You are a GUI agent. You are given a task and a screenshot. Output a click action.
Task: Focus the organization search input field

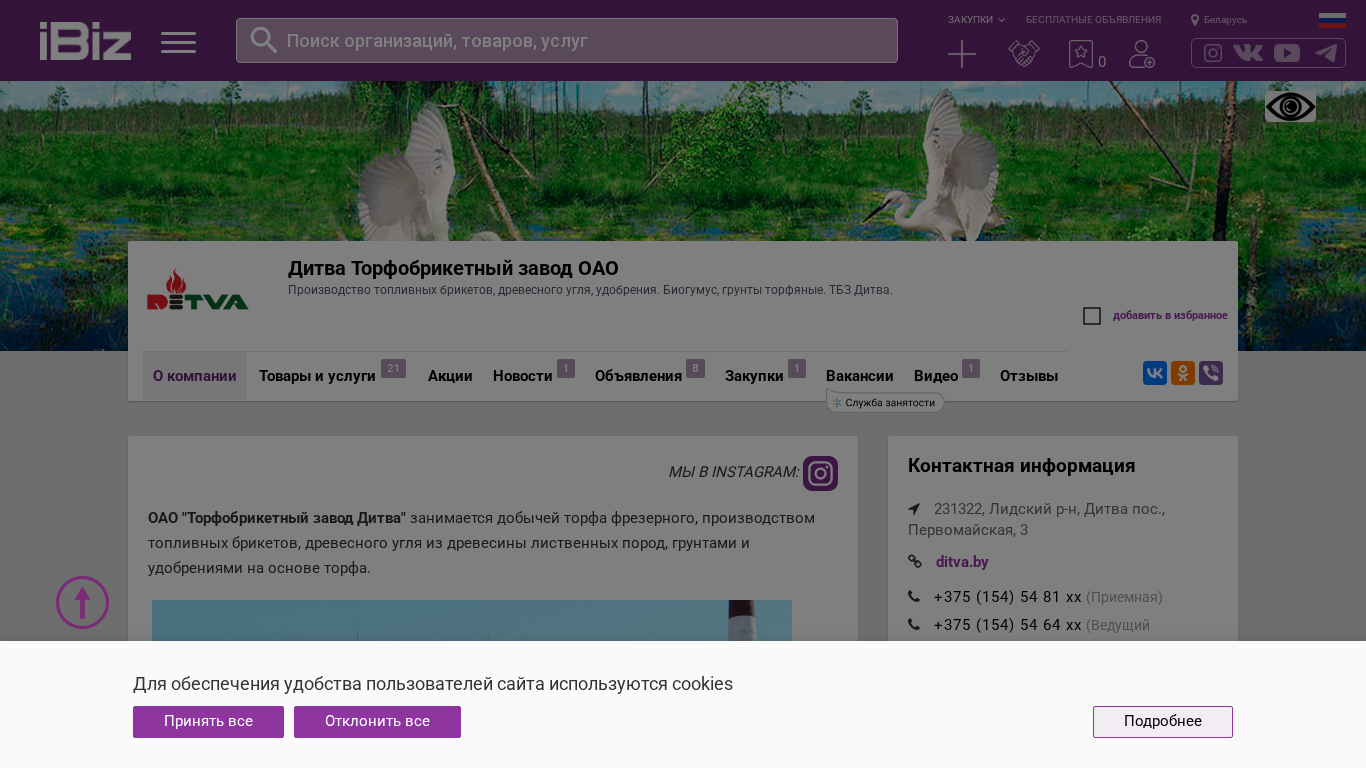click(x=567, y=41)
